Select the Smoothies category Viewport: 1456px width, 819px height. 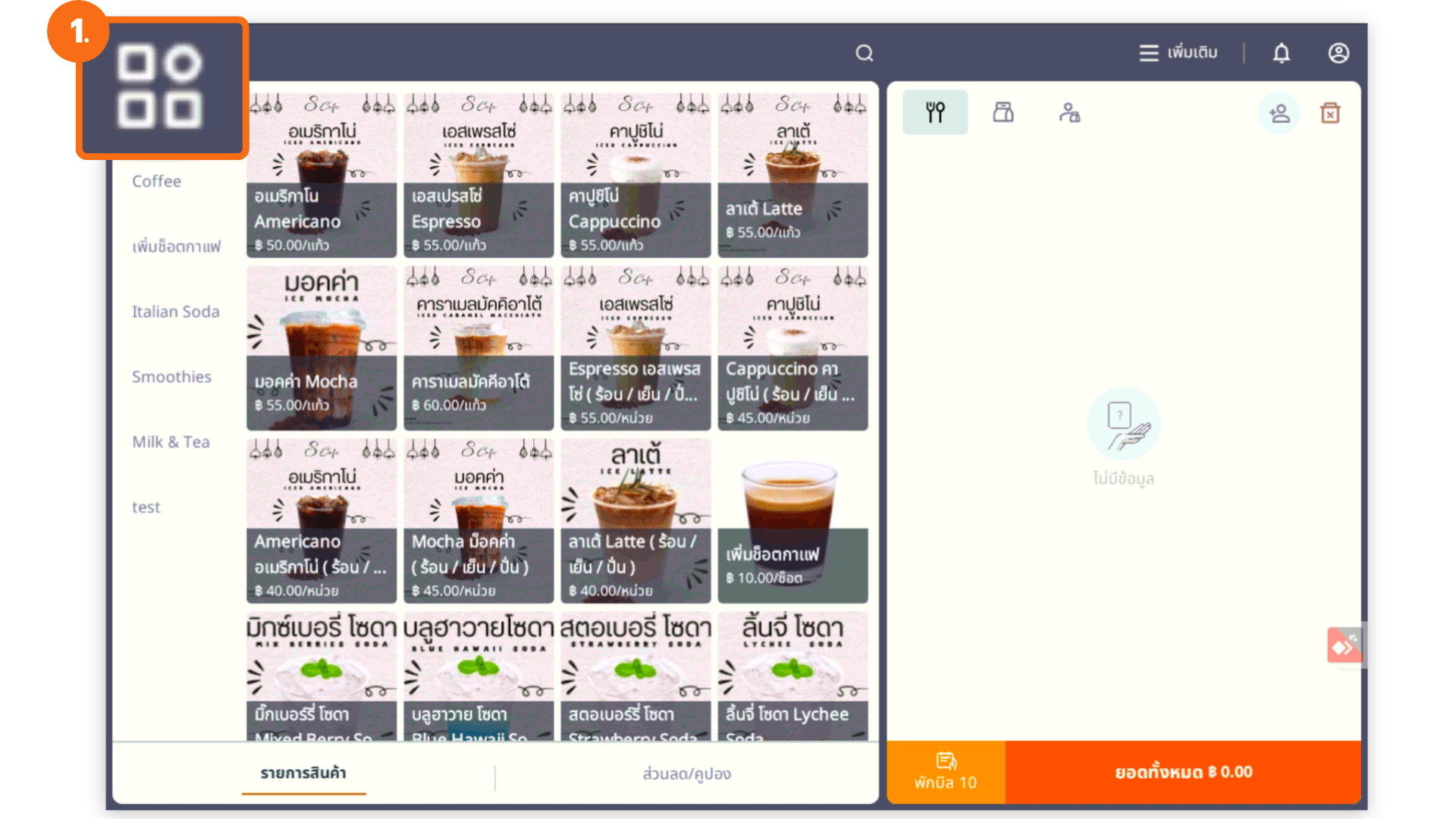click(x=171, y=377)
